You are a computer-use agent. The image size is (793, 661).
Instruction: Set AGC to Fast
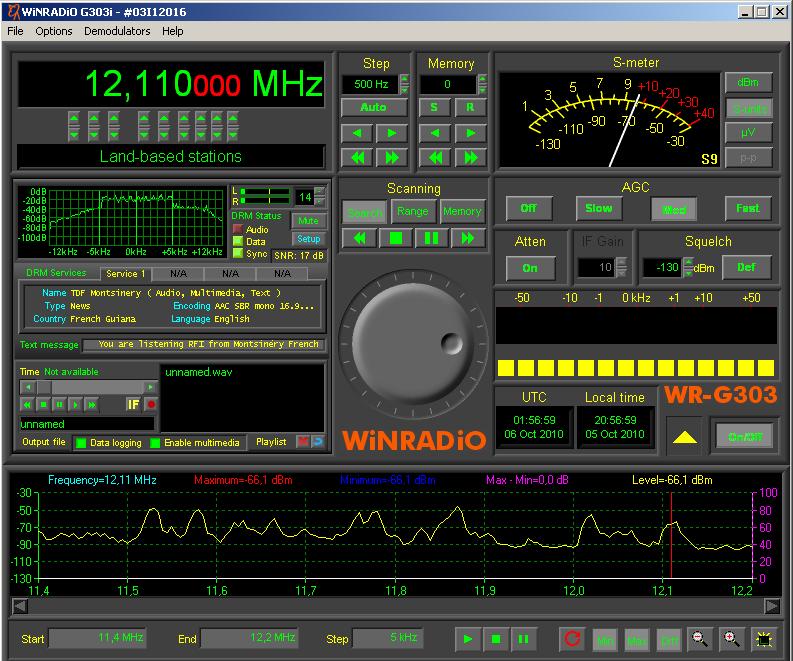[x=748, y=208]
